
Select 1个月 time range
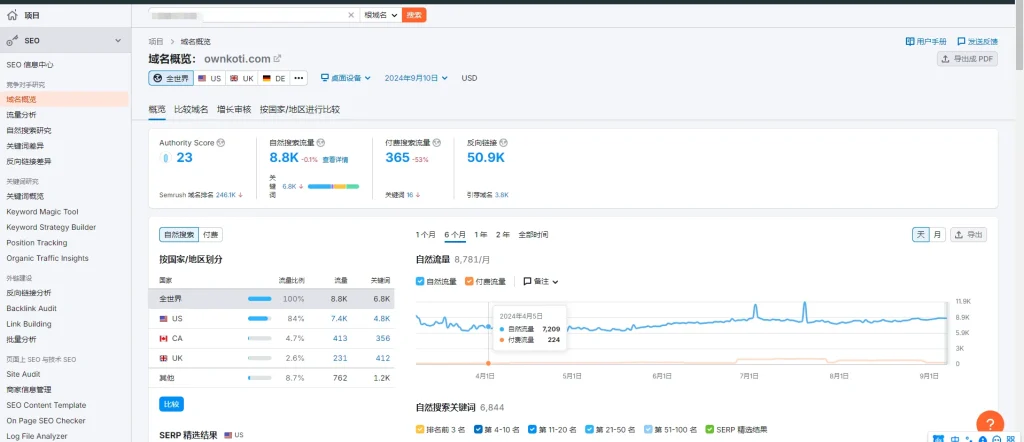tap(425, 234)
